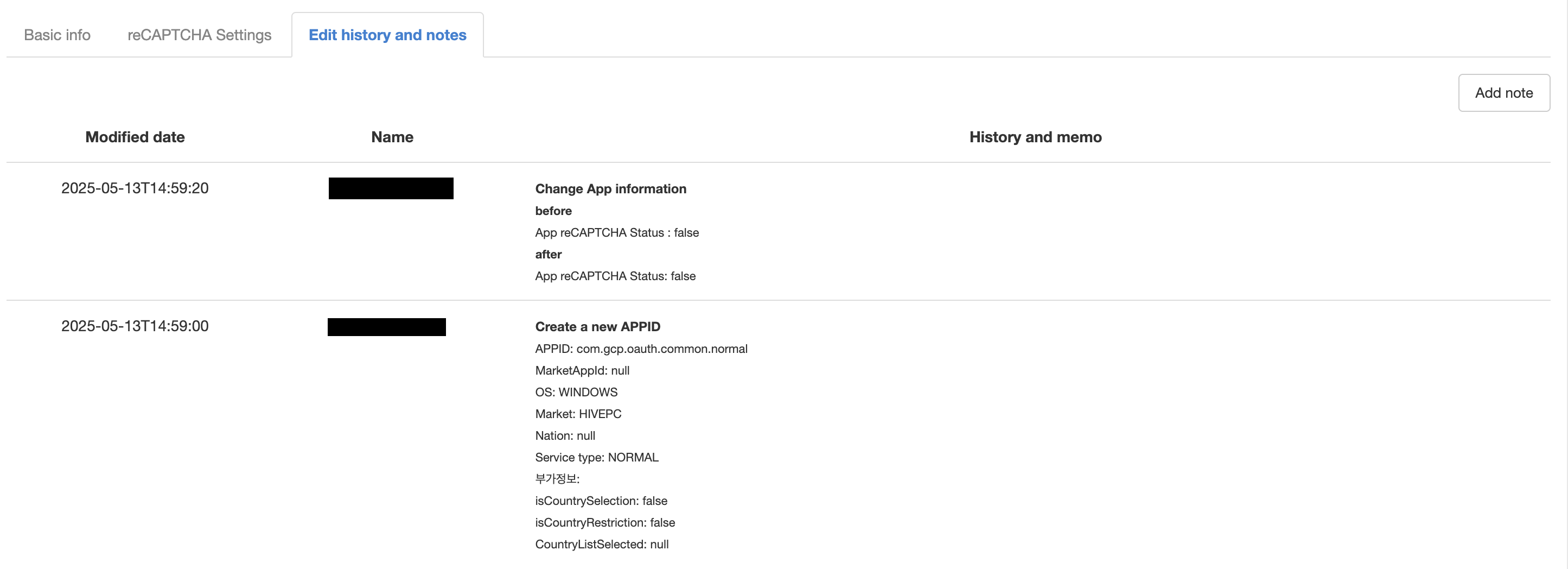Click the Create a new APPID heading

tap(597, 326)
